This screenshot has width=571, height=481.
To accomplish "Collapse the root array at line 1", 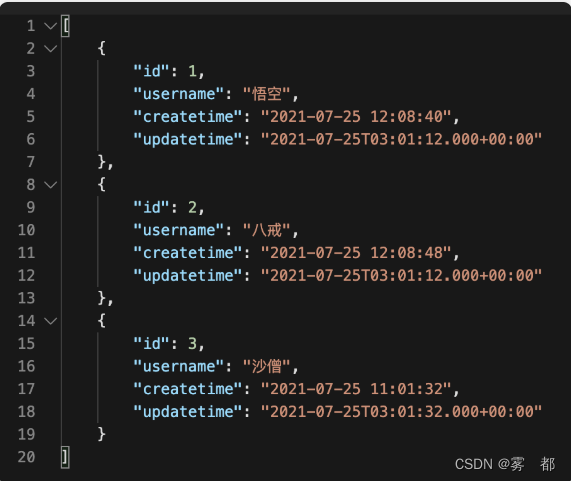I will pos(51,26).
